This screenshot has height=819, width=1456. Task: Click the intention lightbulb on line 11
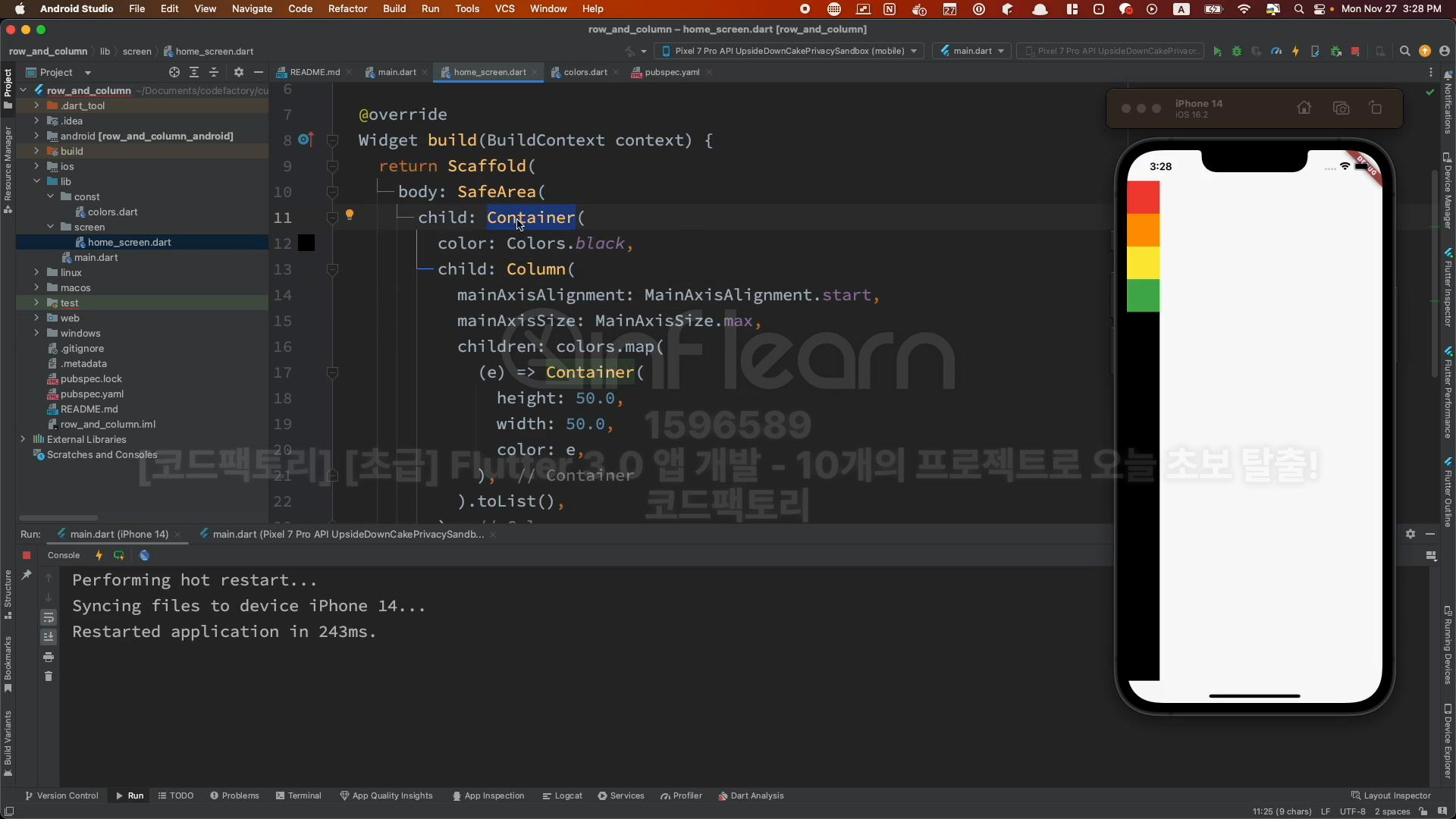click(350, 215)
